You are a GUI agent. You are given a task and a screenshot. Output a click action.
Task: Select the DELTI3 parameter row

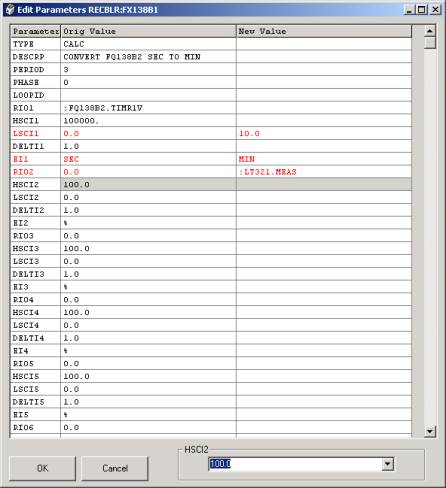coord(211,274)
